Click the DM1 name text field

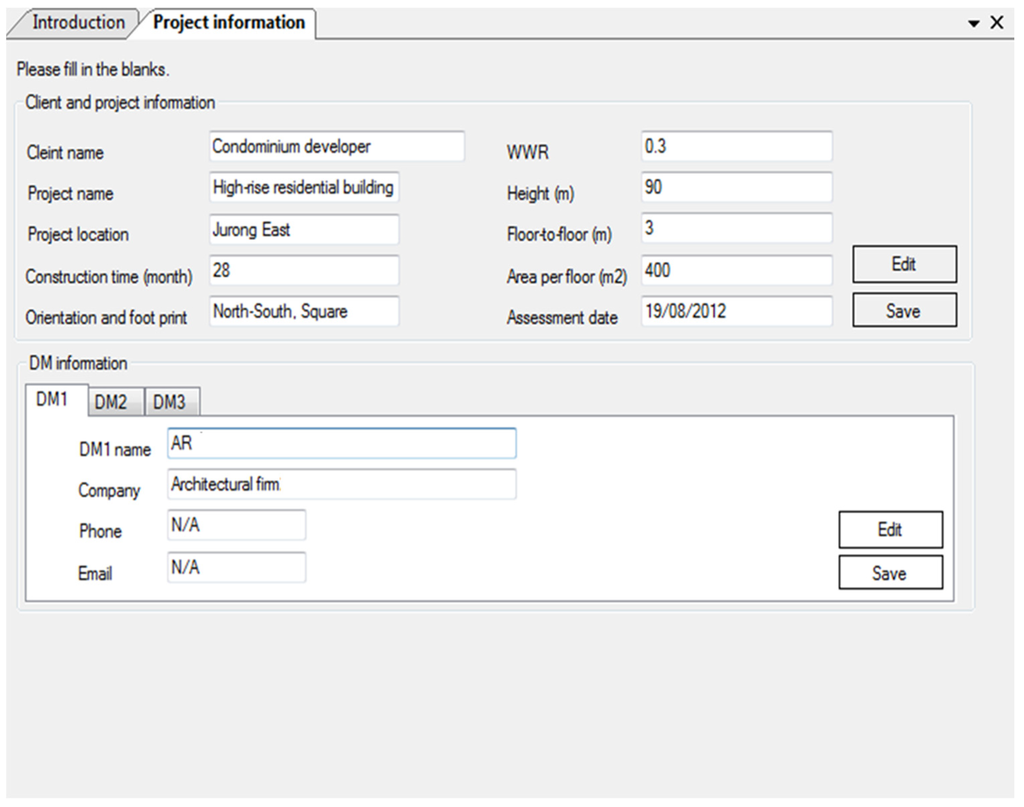coord(341,444)
